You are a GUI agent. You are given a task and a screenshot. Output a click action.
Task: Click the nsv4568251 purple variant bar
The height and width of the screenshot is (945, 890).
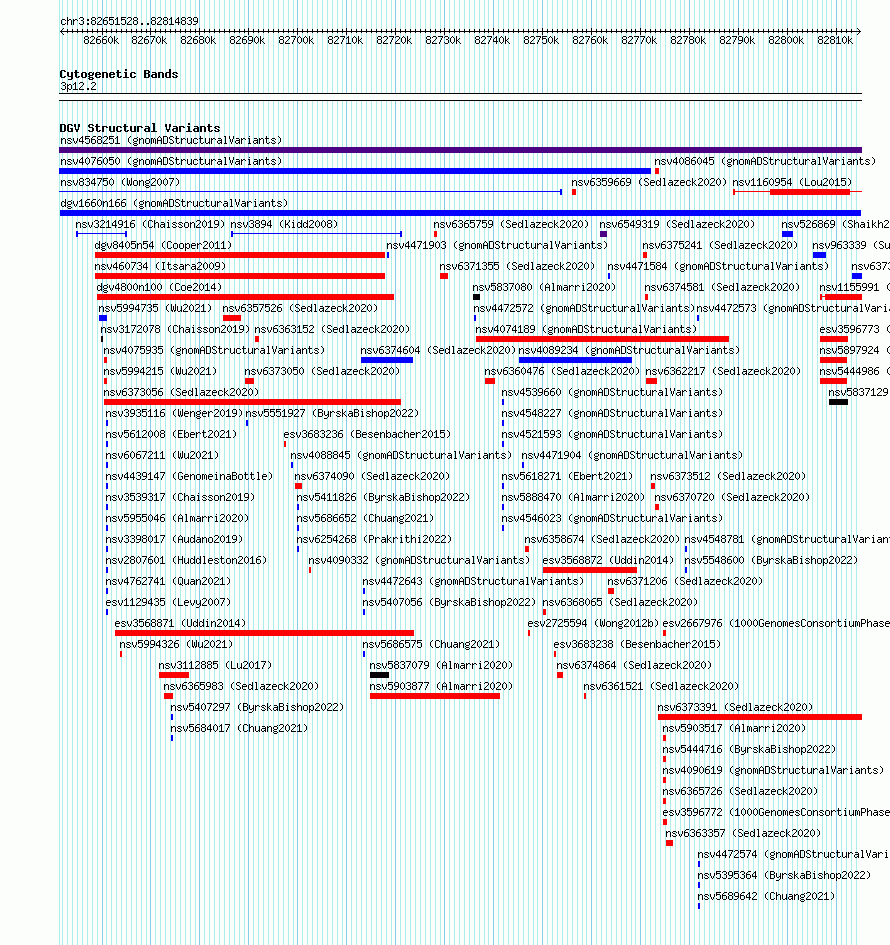(460, 150)
